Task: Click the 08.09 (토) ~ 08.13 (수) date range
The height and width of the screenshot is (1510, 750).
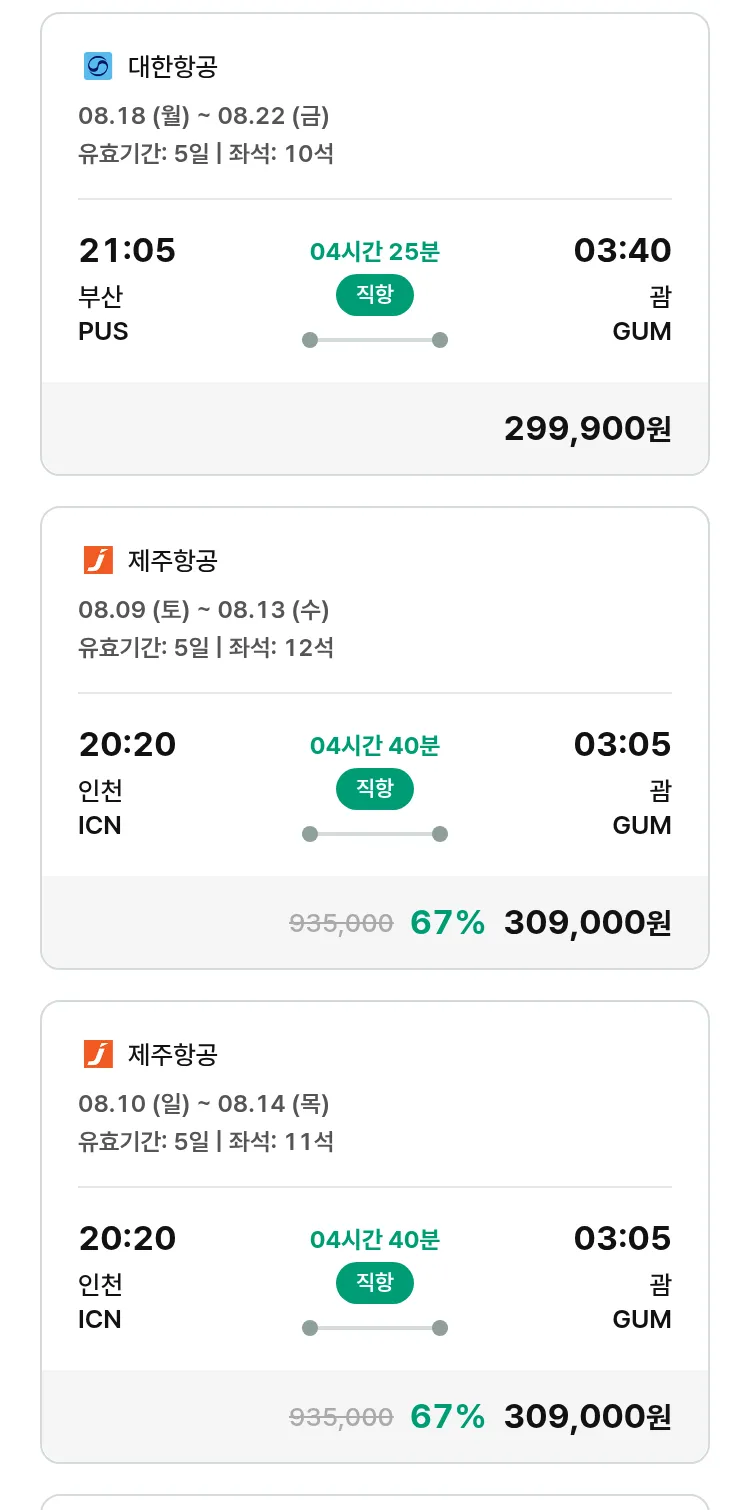Action: pos(204,610)
